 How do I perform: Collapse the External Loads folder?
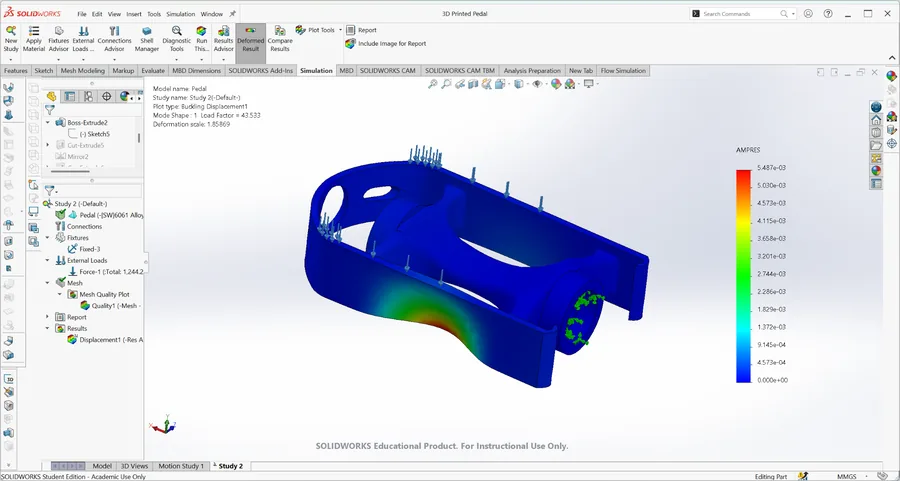point(48,261)
